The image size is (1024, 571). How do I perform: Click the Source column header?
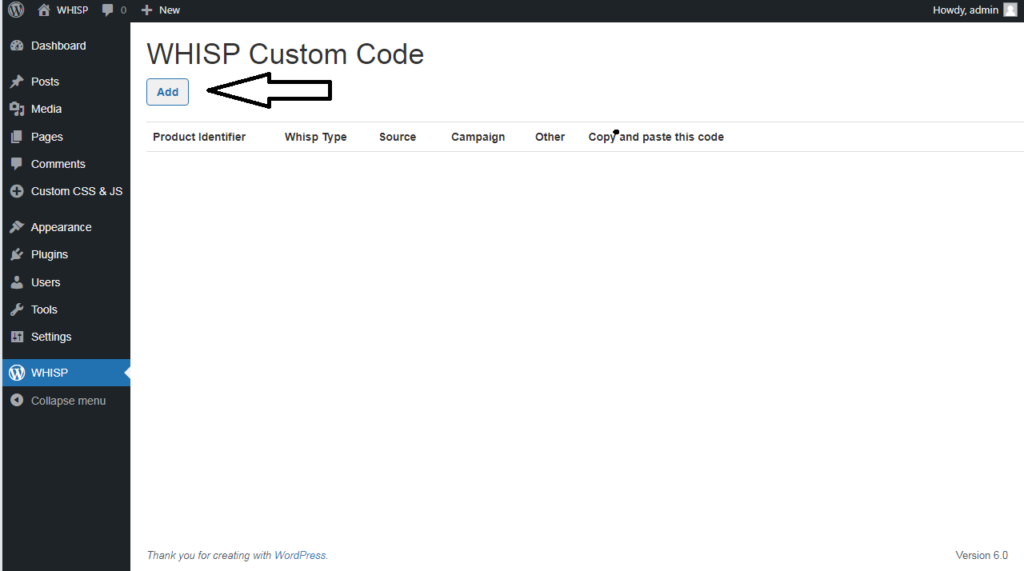[398, 137]
